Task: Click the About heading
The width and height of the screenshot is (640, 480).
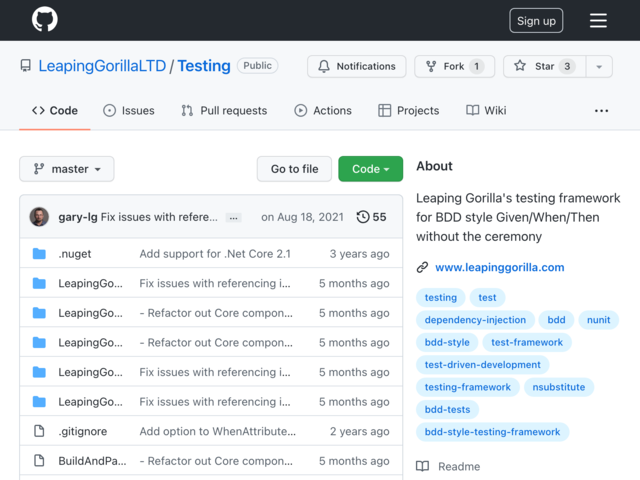Action: click(x=434, y=166)
